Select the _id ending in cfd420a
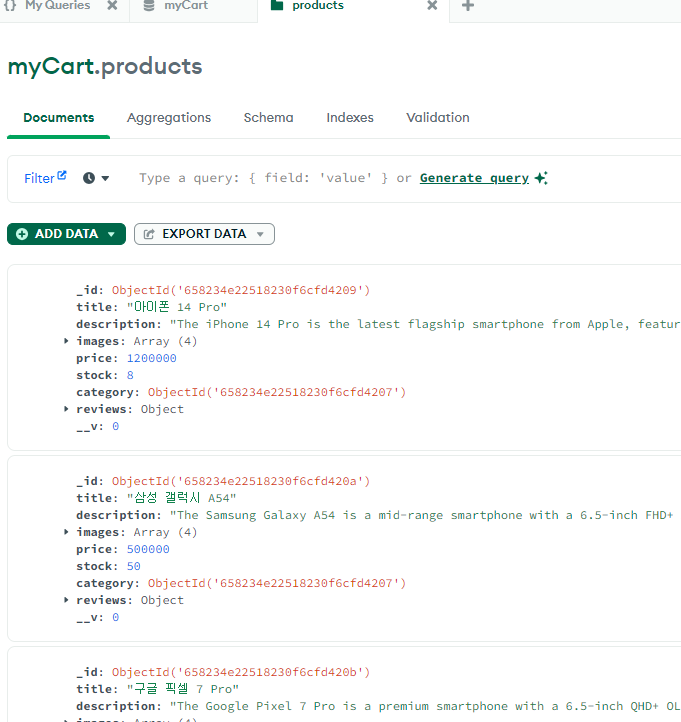 (241, 481)
